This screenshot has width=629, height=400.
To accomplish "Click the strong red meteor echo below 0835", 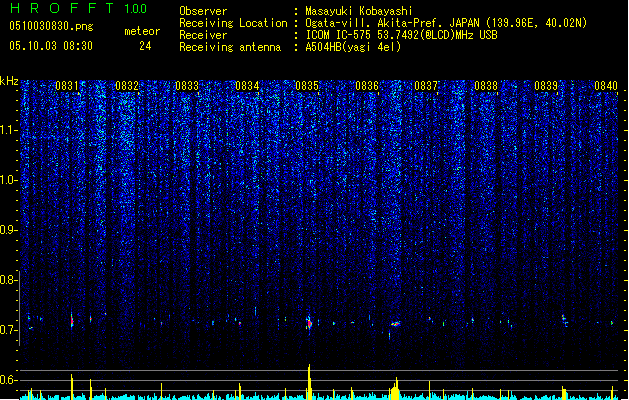I will (x=309, y=323).
